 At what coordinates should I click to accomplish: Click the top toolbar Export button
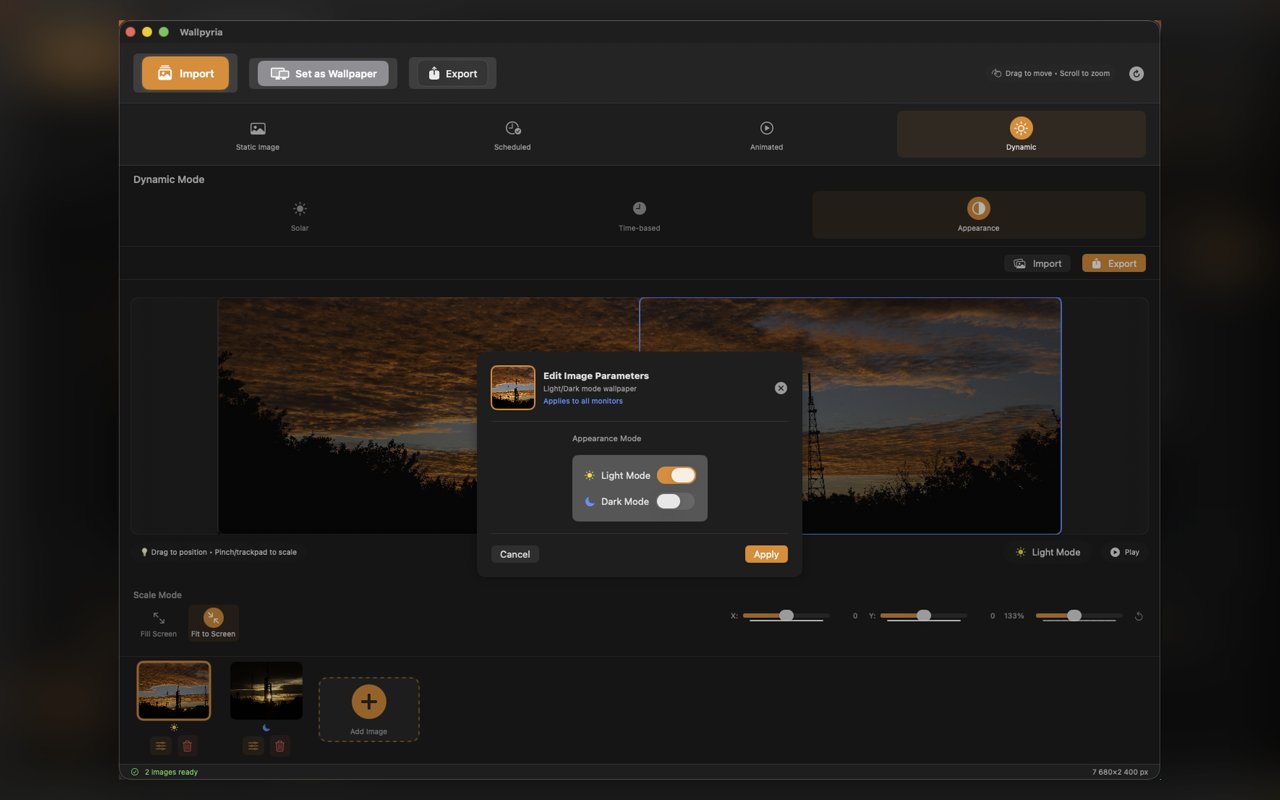click(x=452, y=73)
